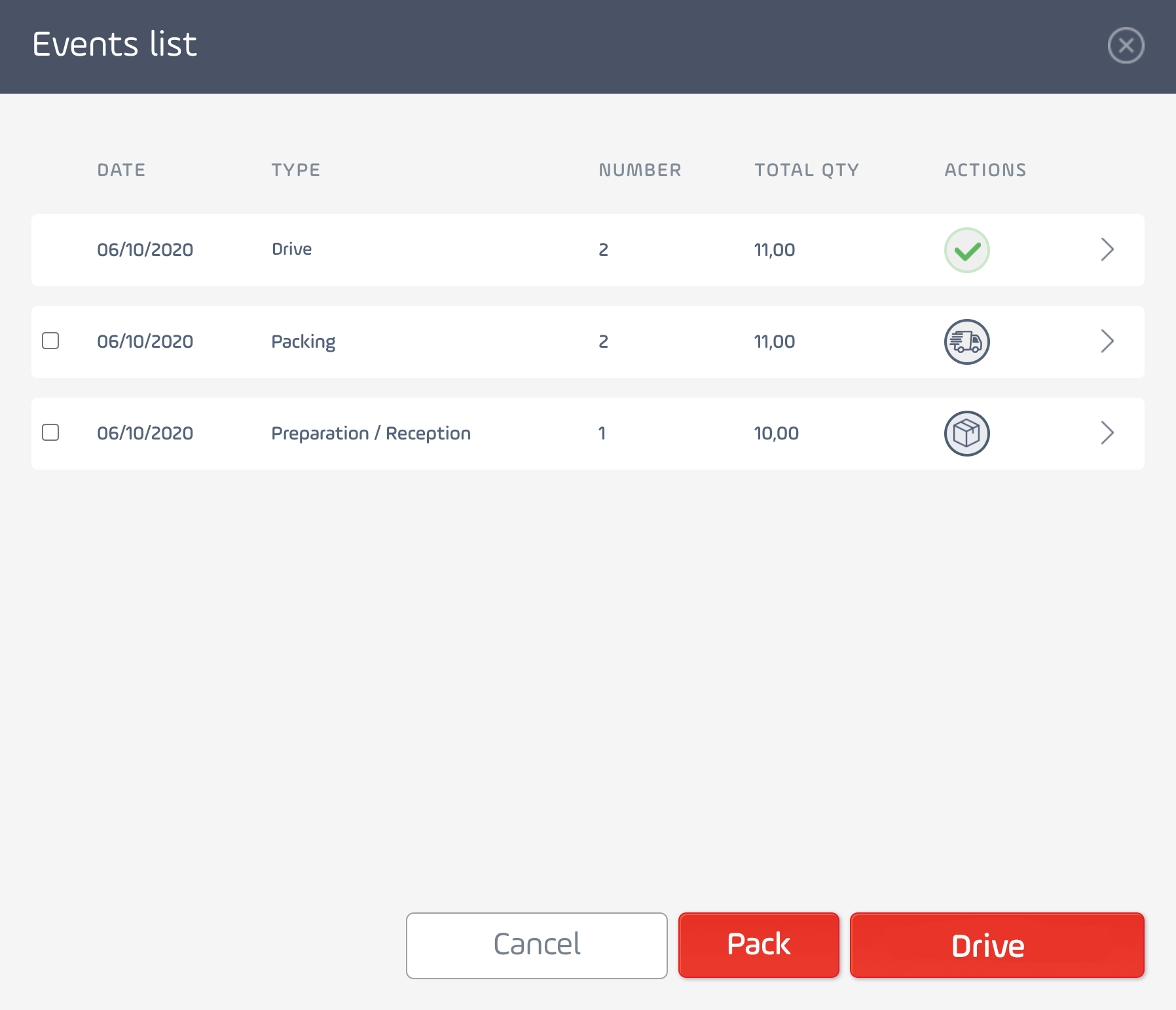Click the red Drive button
Viewport: 1176px width, 1010px height.
coord(997,945)
